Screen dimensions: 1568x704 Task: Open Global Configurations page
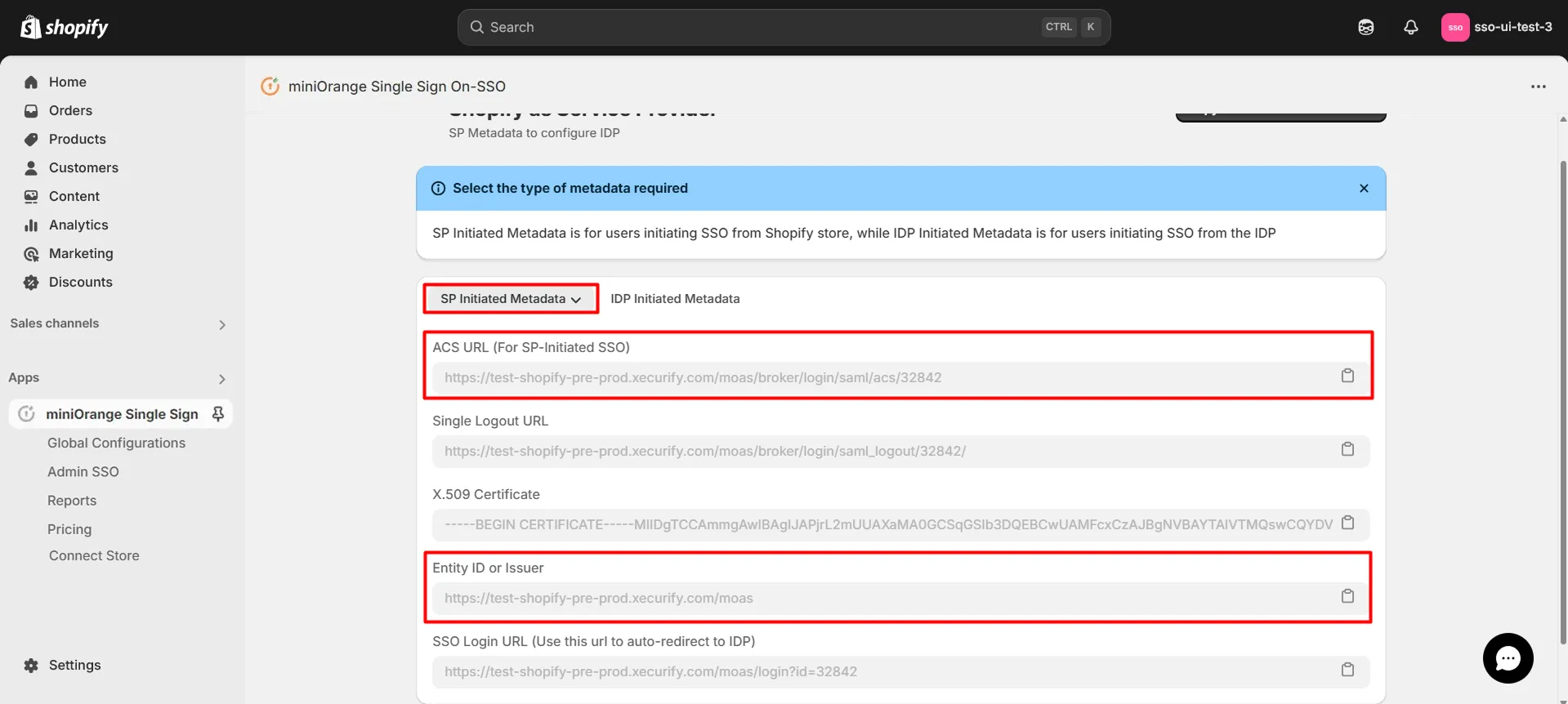coord(116,443)
